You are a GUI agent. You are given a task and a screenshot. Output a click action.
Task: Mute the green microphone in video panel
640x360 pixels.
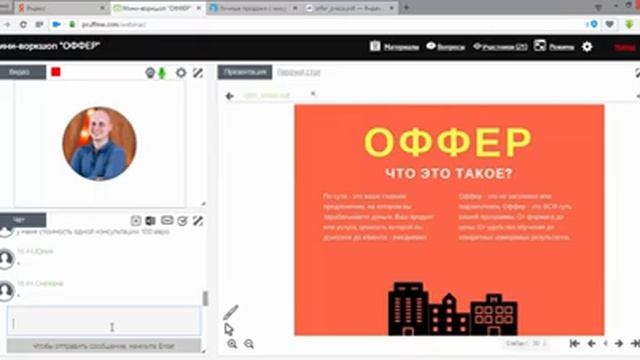162,73
